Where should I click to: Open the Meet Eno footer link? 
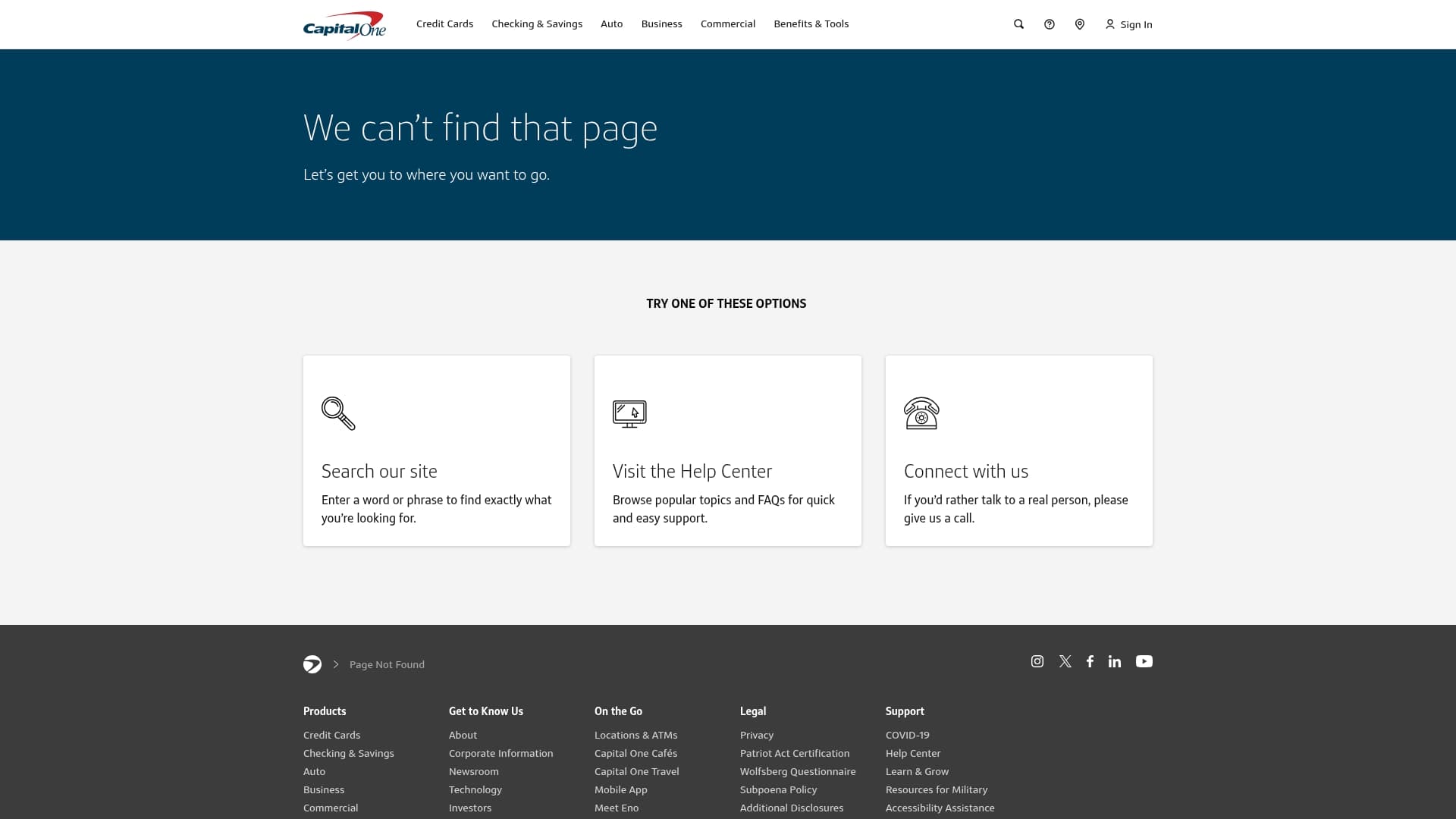pos(616,808)
